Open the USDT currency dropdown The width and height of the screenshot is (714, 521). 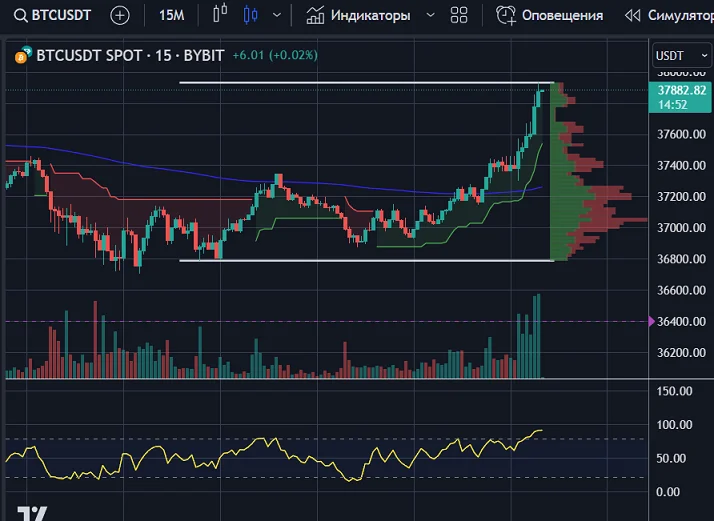682,56
